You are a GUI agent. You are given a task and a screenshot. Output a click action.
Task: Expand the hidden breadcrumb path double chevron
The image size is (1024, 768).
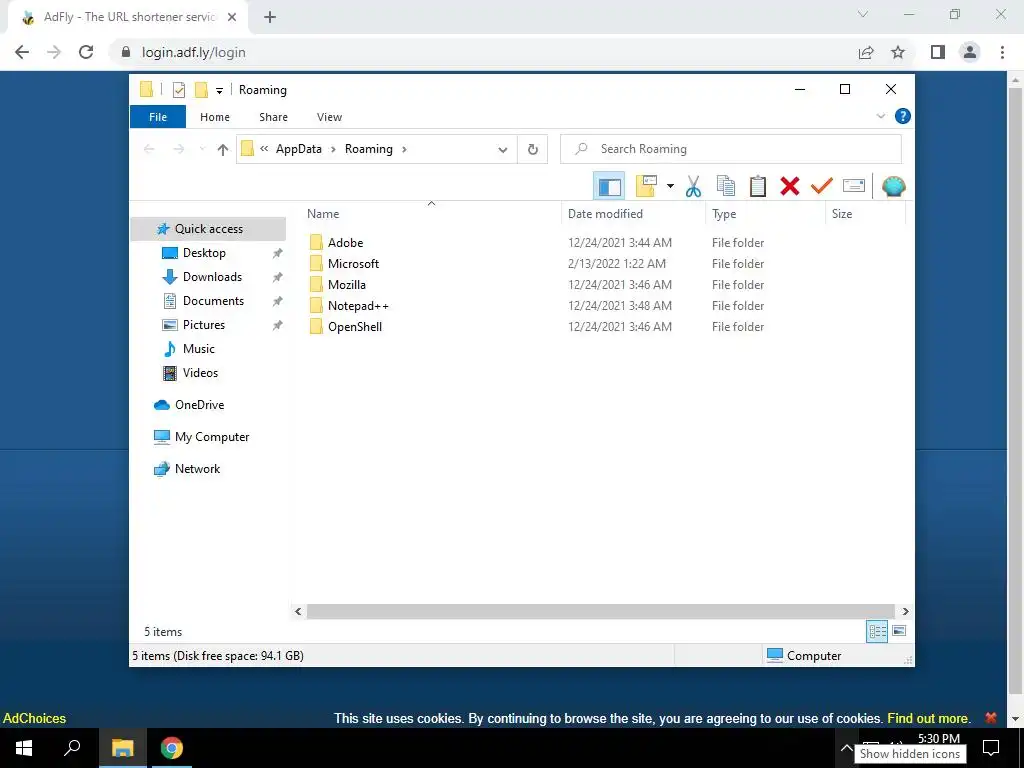(264, 149)
